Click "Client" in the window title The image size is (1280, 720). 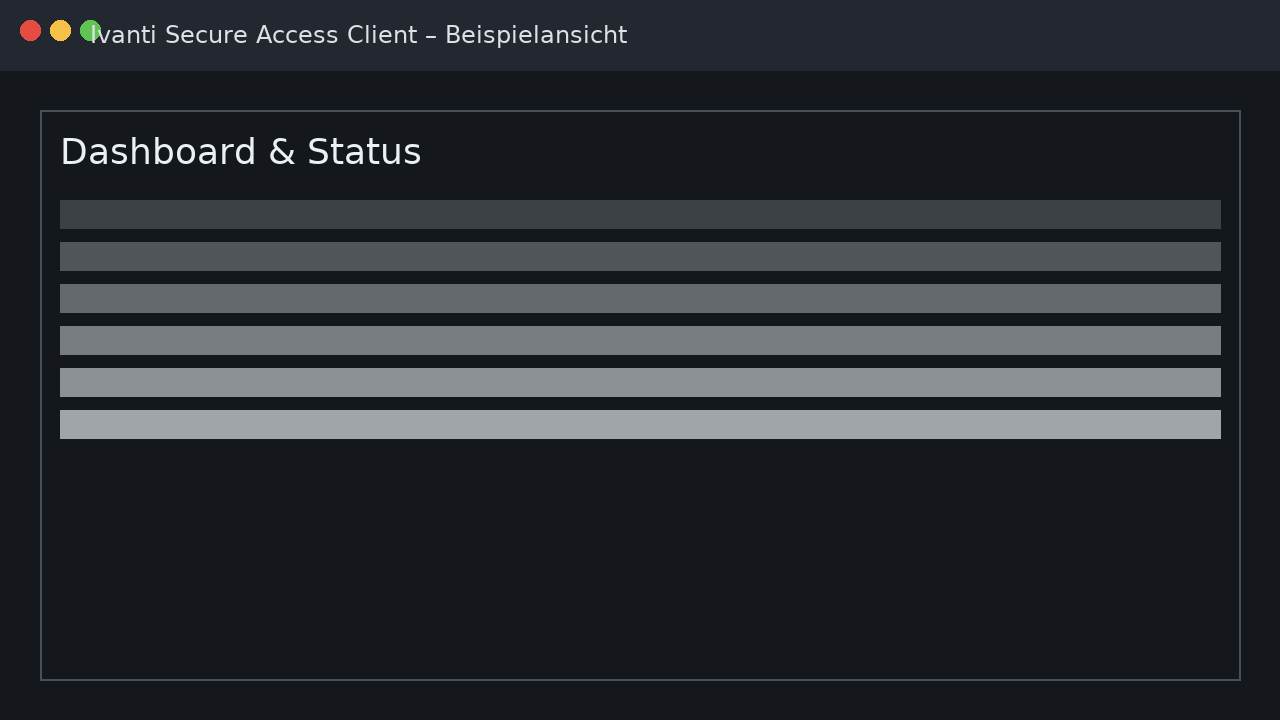[x=382, y=35]
